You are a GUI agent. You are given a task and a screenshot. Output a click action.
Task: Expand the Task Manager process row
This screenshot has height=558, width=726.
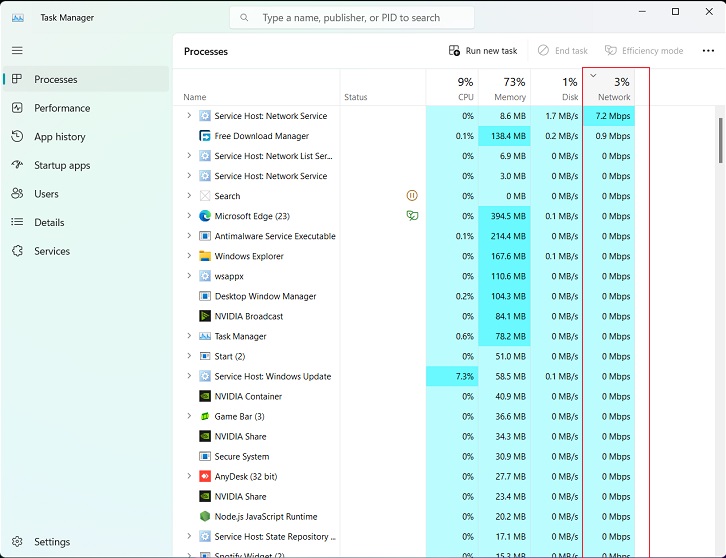pos(189,336)
